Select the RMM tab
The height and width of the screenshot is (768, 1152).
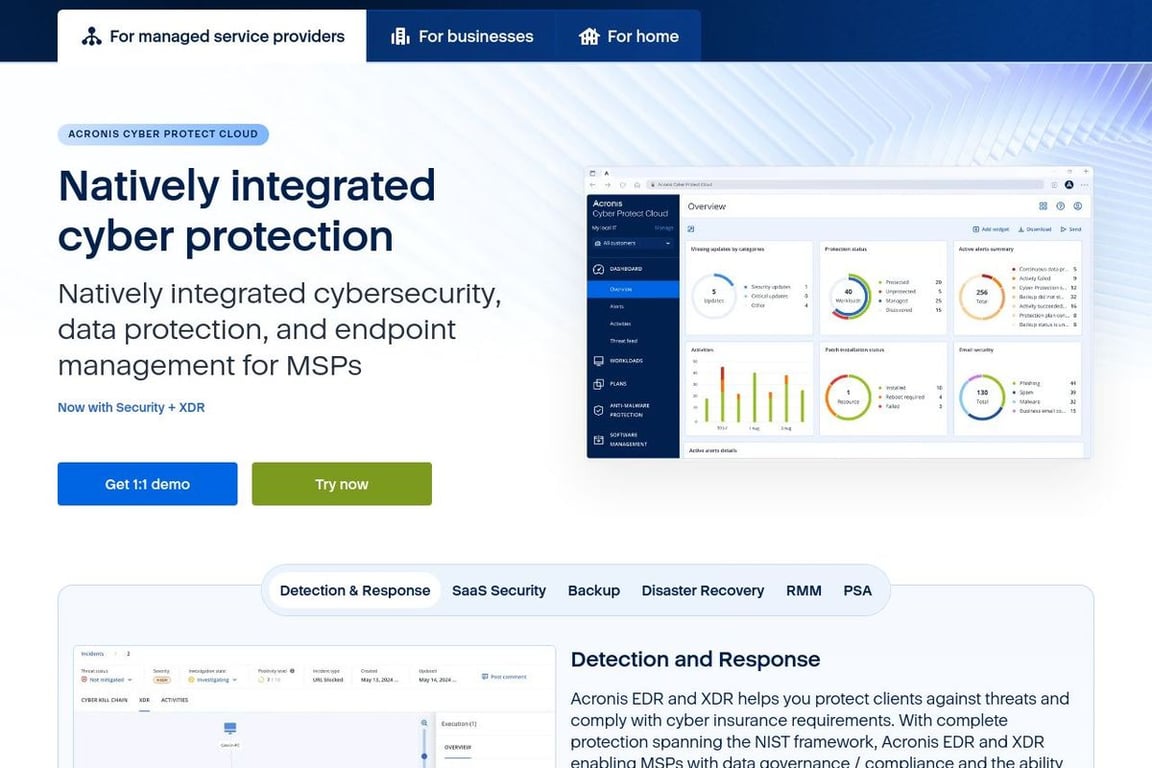click(x=804, y=590)
